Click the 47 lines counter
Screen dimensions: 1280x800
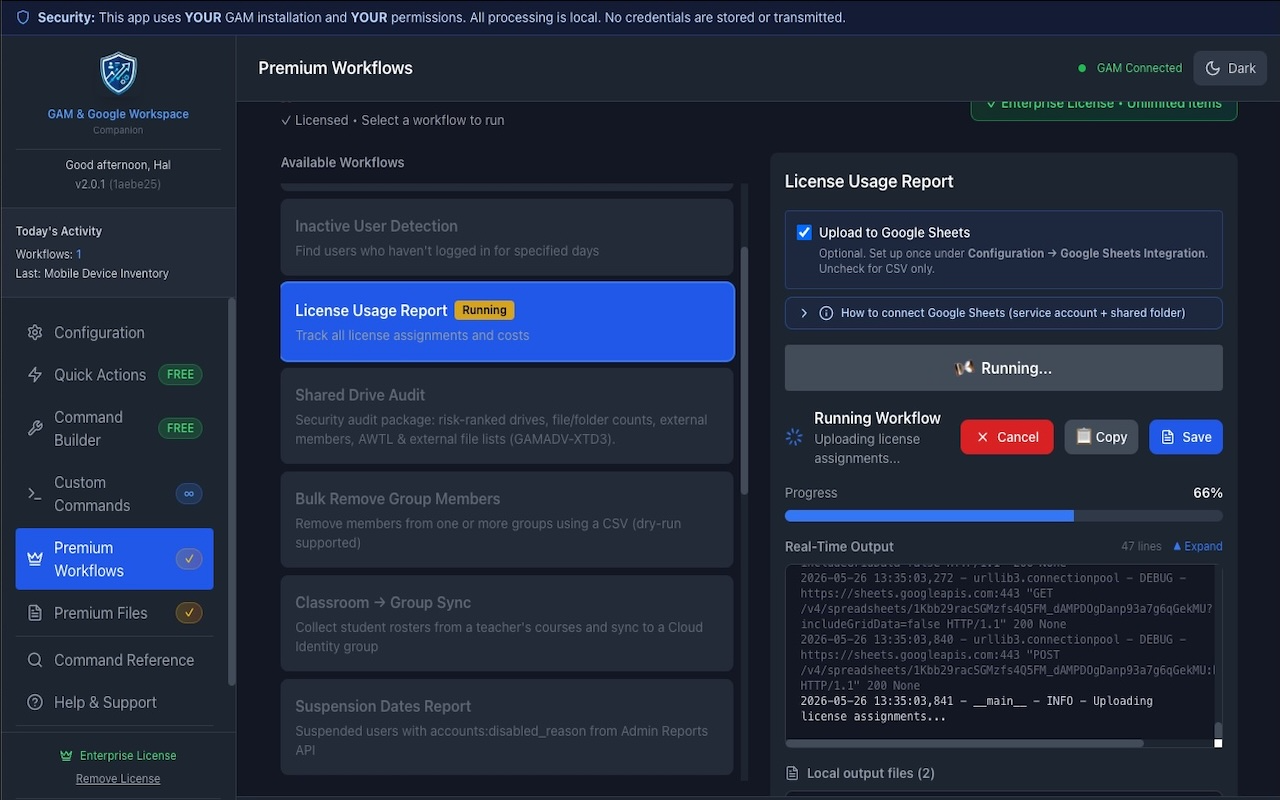click(x=1141, y=546)
